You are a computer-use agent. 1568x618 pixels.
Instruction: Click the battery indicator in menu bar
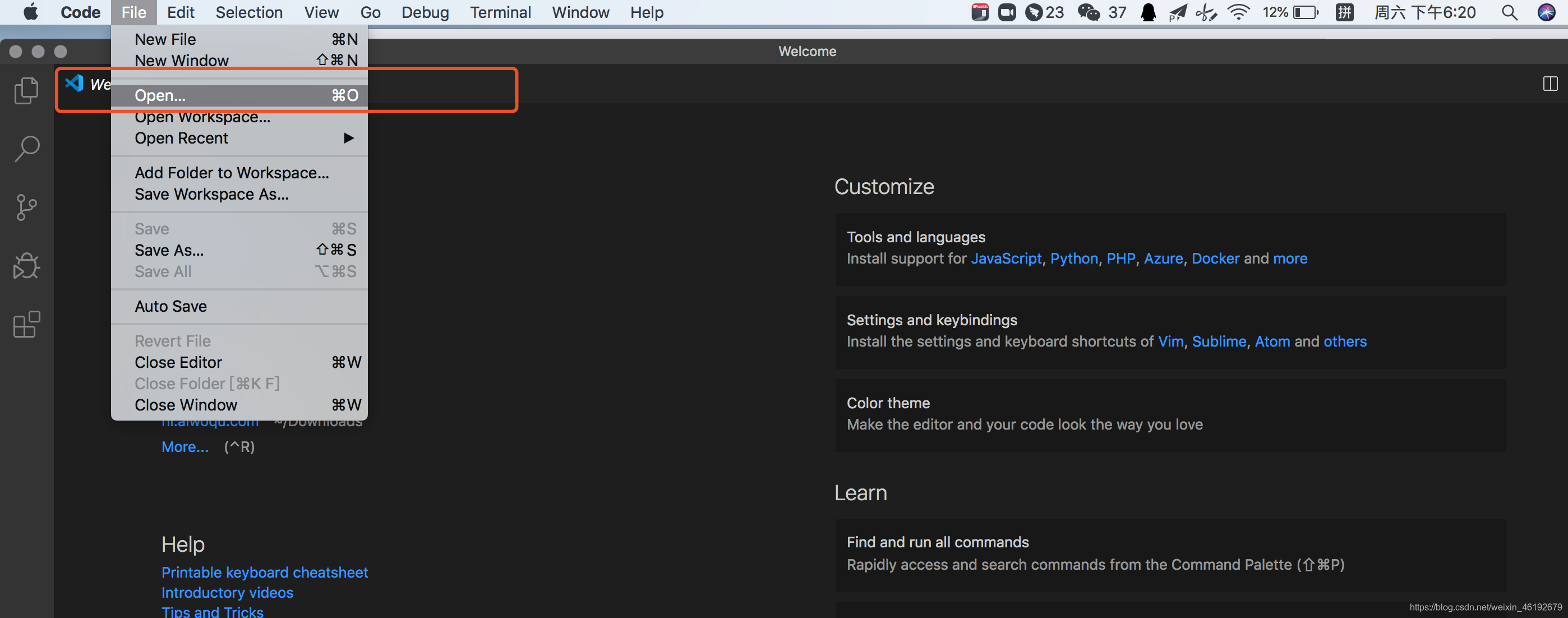coord(1290,12)
